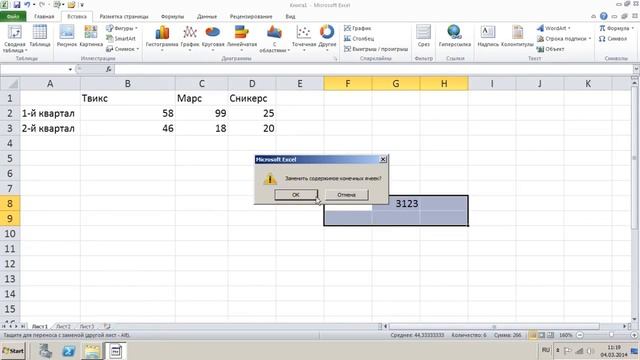Undo the last action
Viewport: 640px width, 360px height.
coord(27,5)
